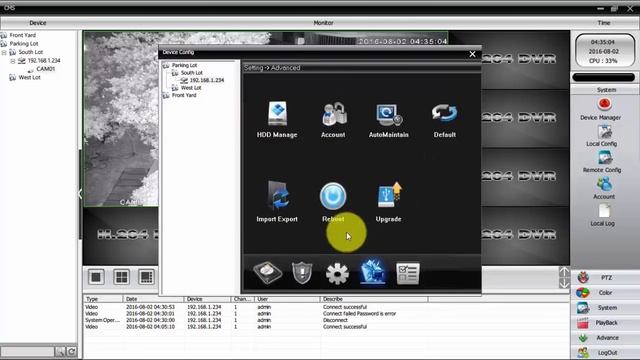Image resolution: width=640 pixels, height=360 pixels.
Task: Click the Type column header in log
Action: (103, 299)
